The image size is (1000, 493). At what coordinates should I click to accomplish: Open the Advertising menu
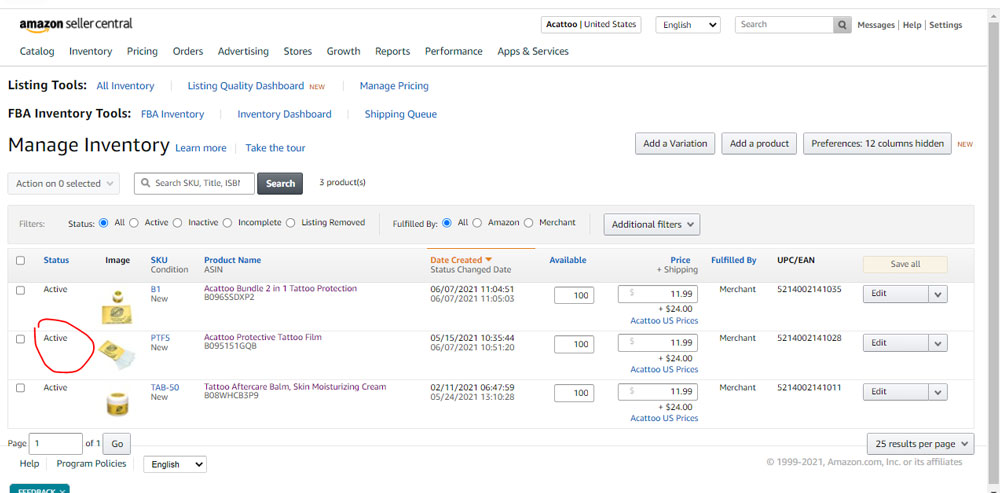pos(243,51)
